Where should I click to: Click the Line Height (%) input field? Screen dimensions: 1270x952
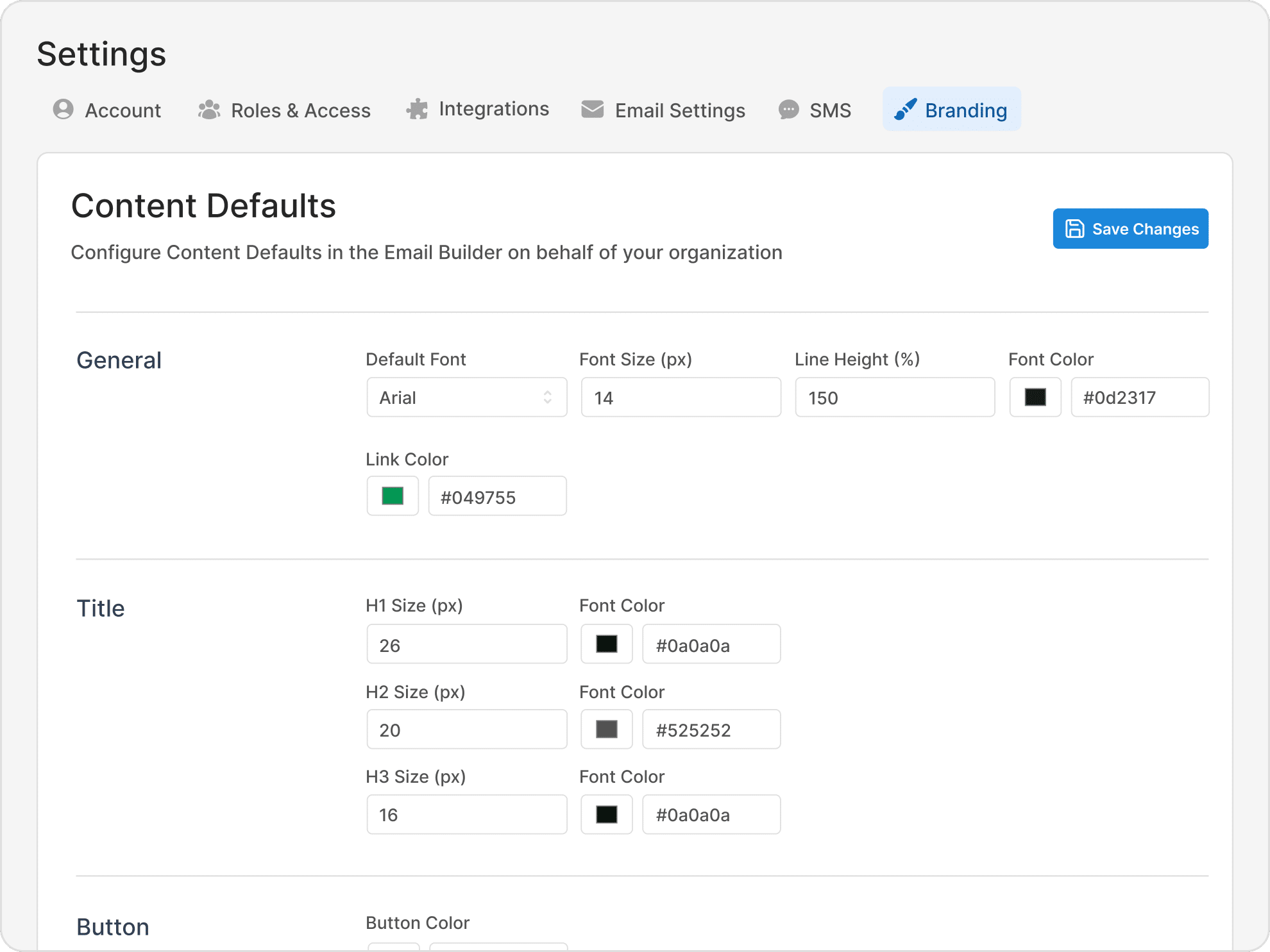(x=895, y=397)
